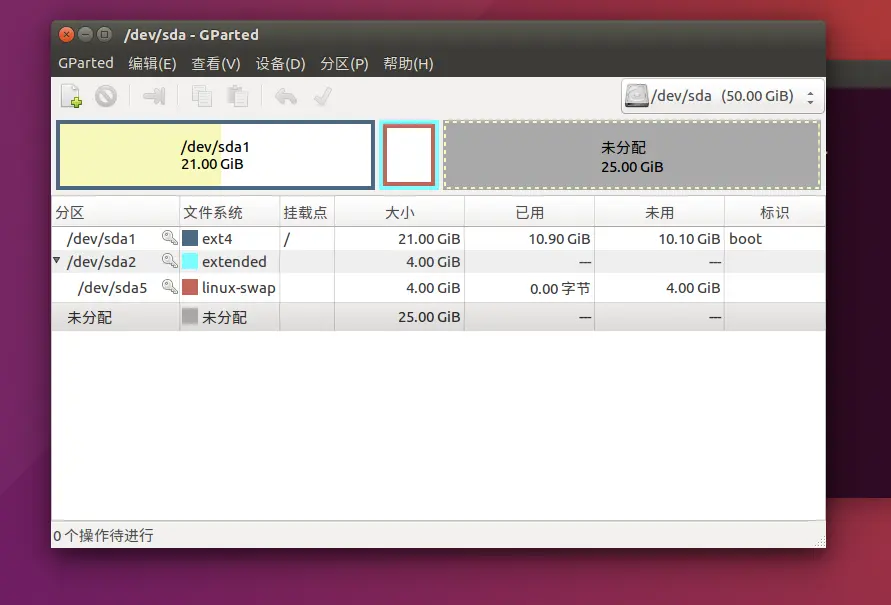The width and height of the screenshot is (891, 605).
Task: Open the /dev/sda device dropdown
Action: 722,96
